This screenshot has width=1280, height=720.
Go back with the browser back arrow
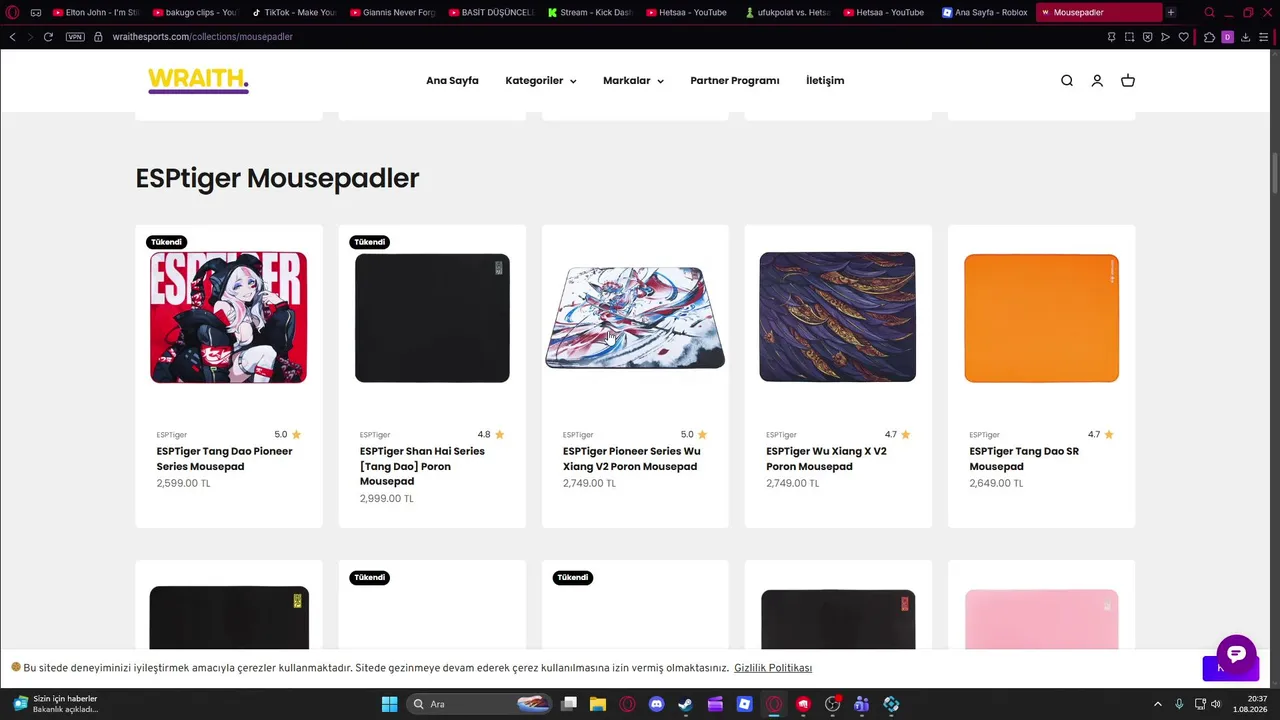[x=12, y=37]
